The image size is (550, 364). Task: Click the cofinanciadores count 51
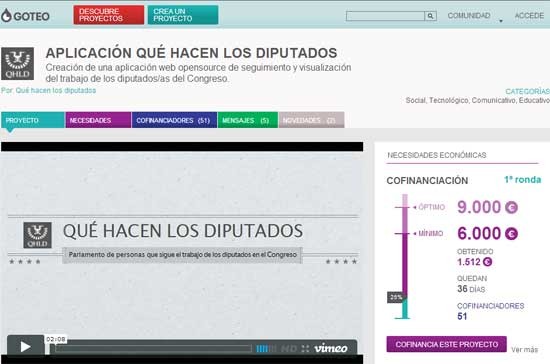tap(462, 316)
